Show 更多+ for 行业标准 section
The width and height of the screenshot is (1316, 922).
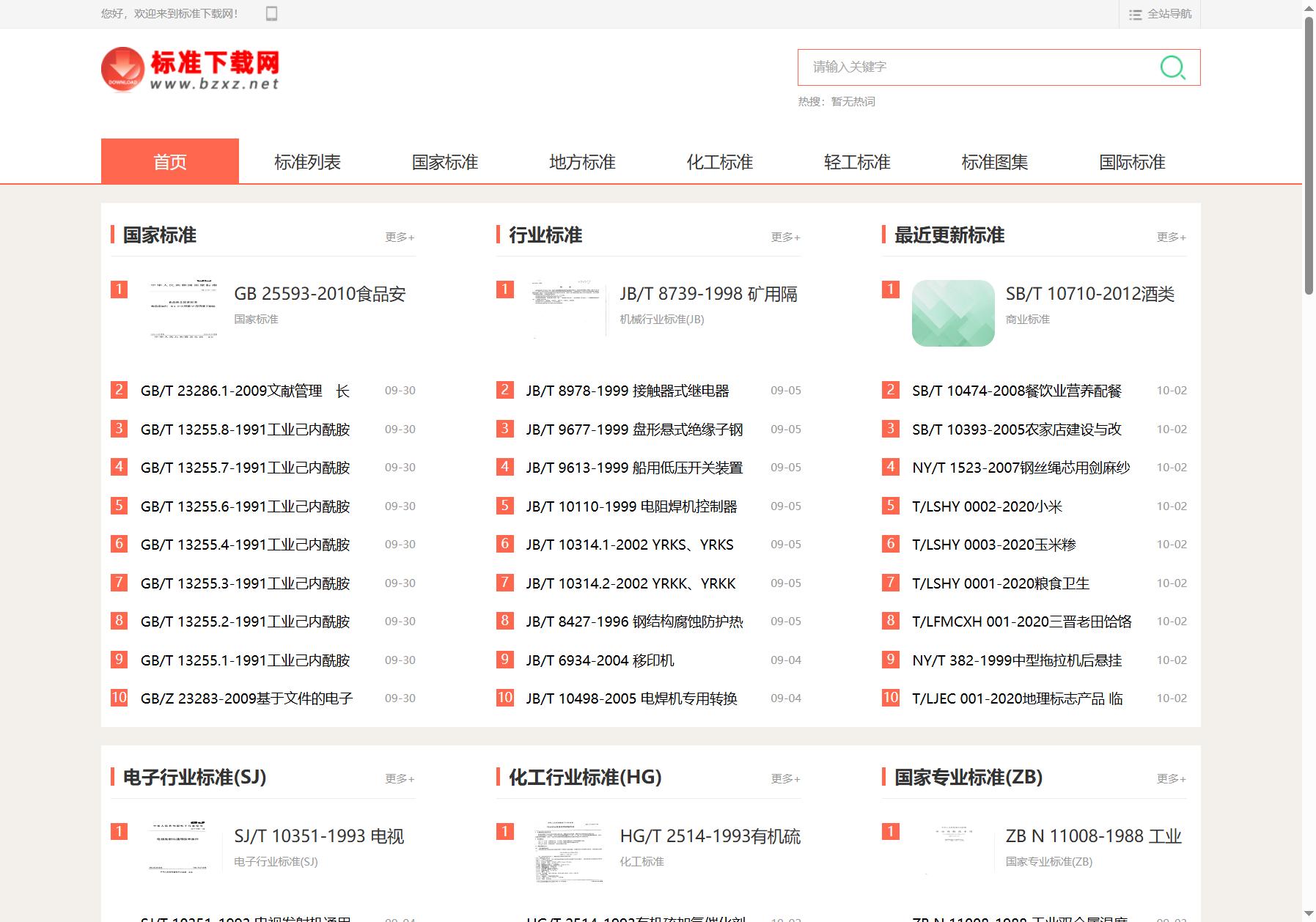(x=786, y=237)
